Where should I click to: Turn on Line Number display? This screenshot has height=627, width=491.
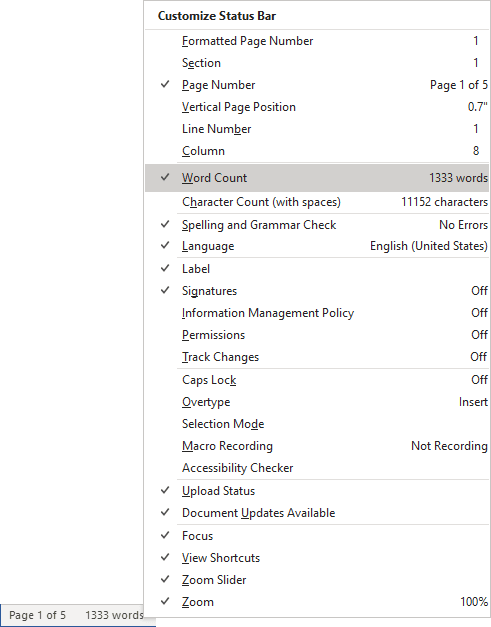[317, 129]
